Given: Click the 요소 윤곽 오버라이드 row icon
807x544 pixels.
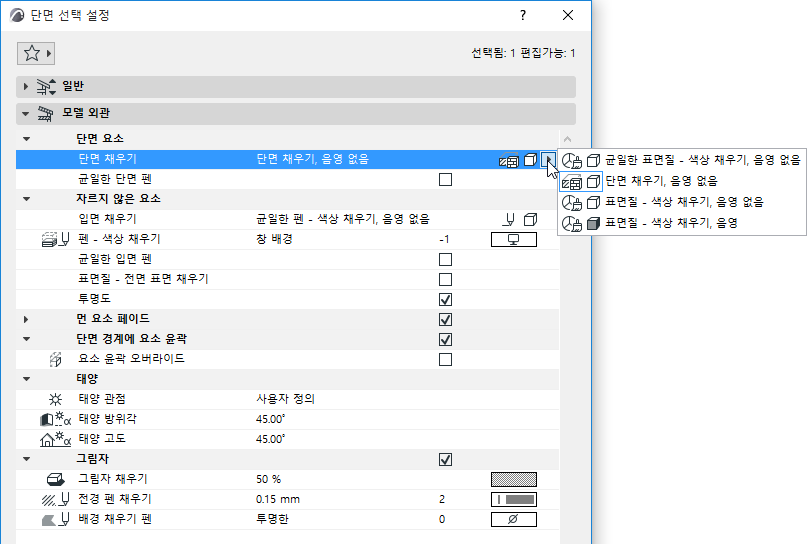Looking at the screenshot, I should point(55,359).
